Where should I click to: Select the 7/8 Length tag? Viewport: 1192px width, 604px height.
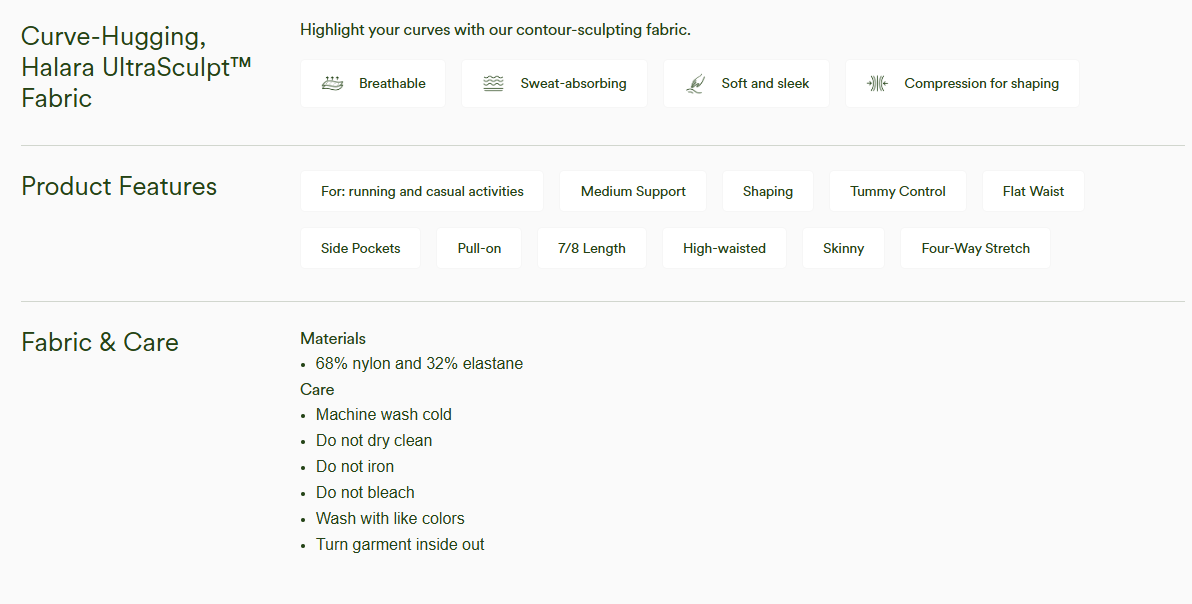coord(592,248)
